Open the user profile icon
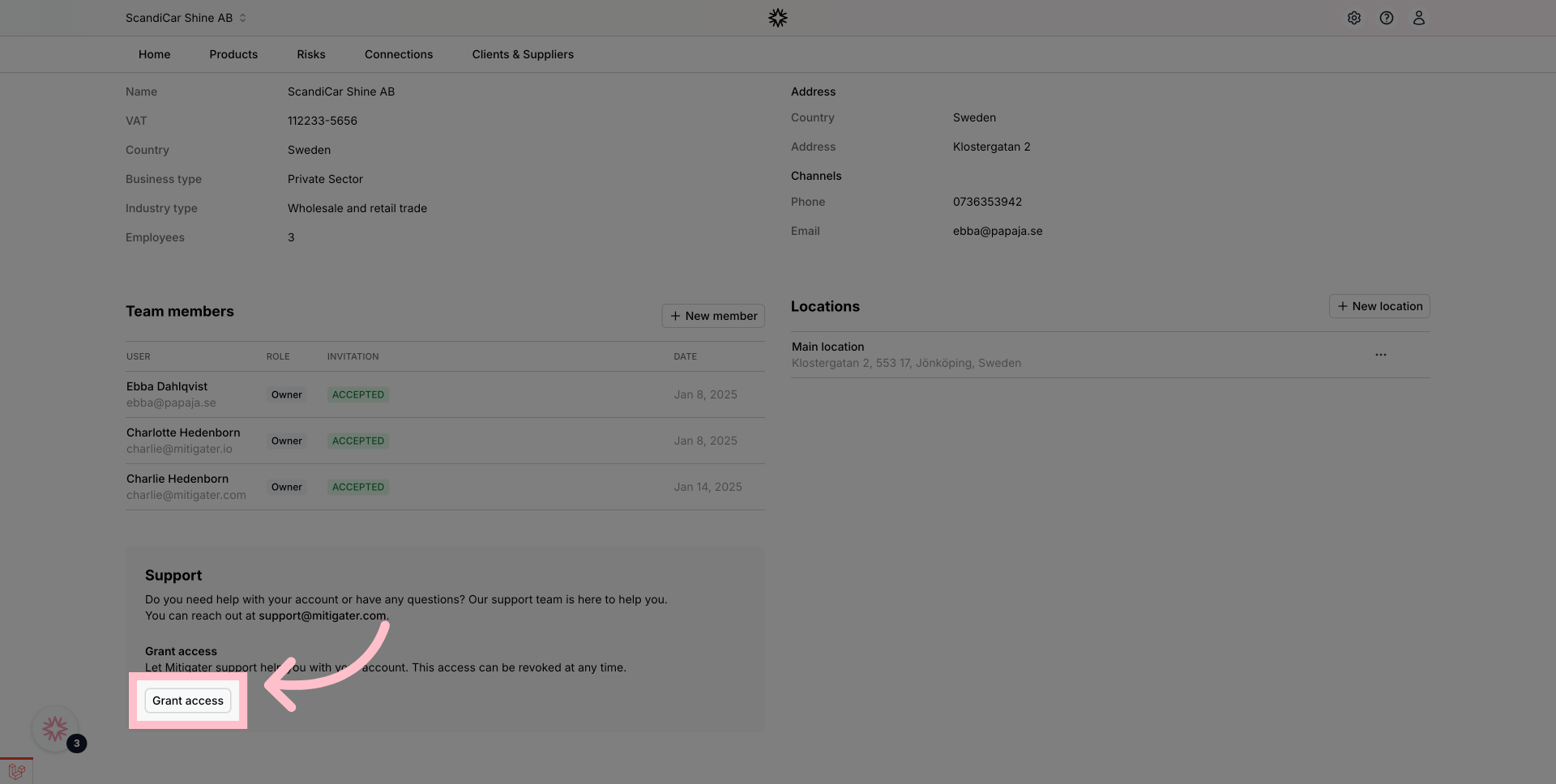Viewport: 1556px width, 784px height. tap(1418, 18)
